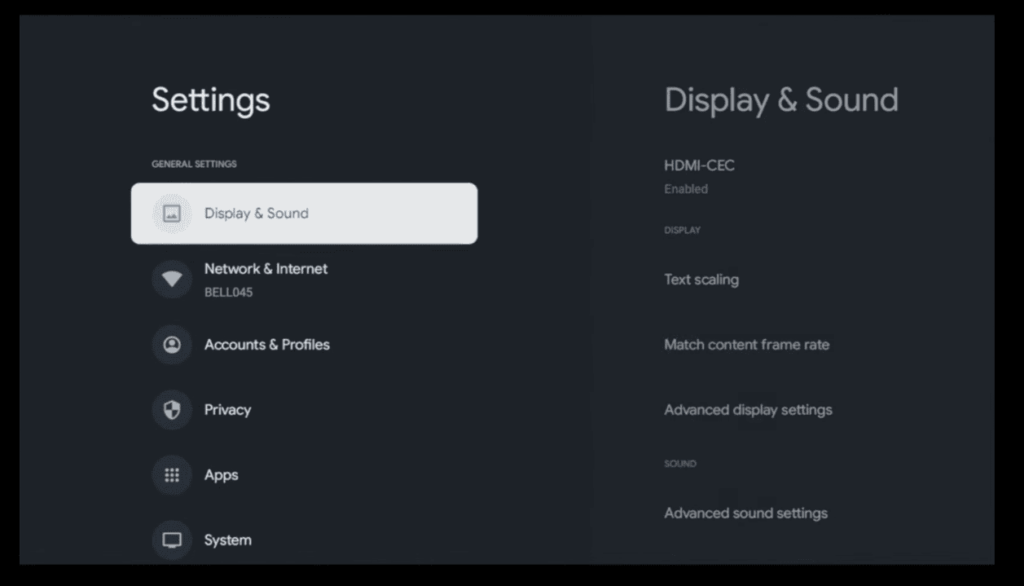Click the GENERAL SETTINGS section label
The width and height of the screenshot is (1024, 586).
194,164
